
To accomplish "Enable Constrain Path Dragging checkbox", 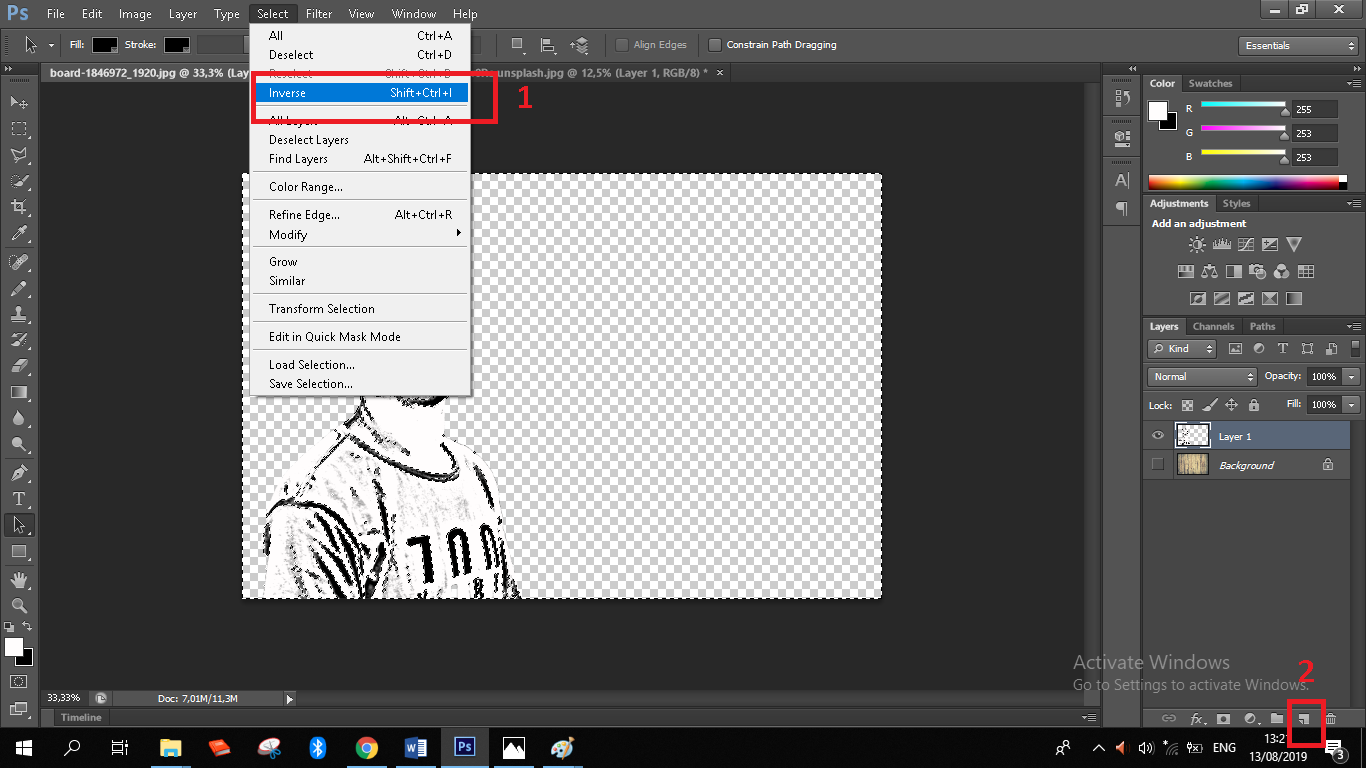I will 715,45.
